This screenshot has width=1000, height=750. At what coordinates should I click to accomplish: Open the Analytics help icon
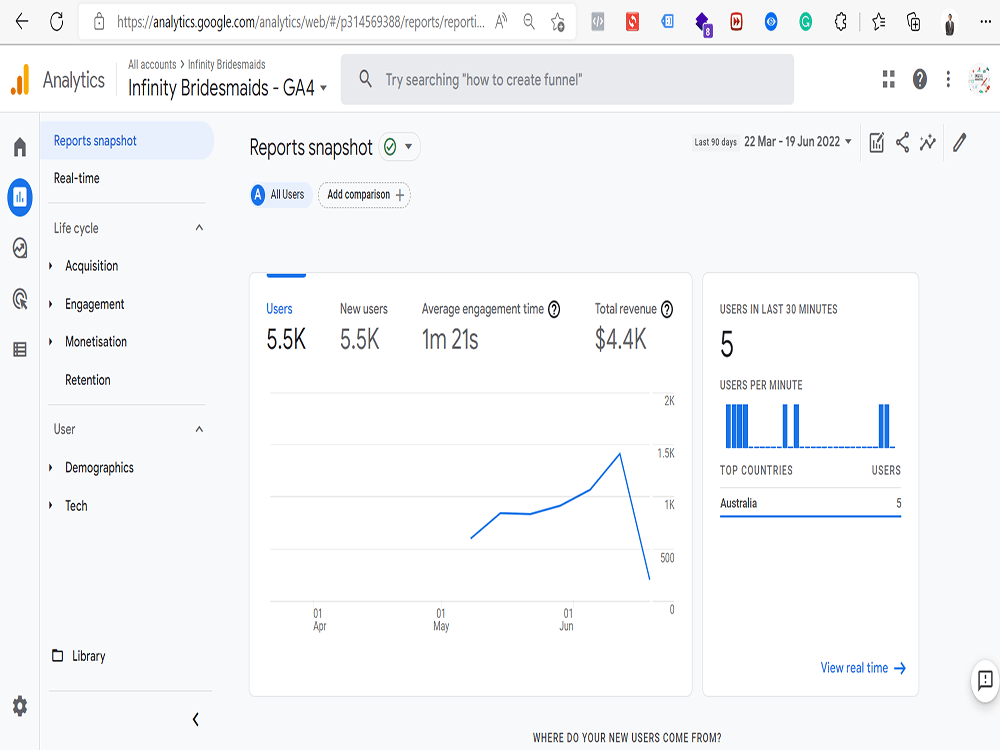click(919, 79)
